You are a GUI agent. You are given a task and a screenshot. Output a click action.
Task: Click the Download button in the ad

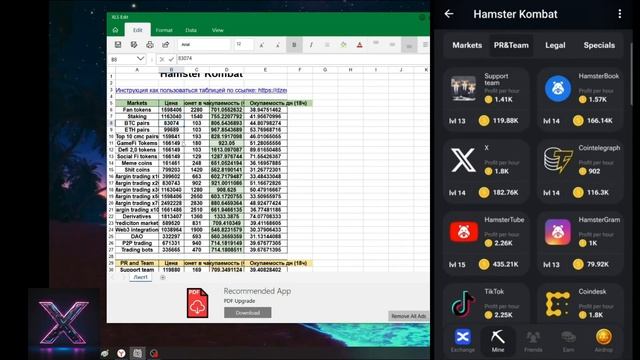247,313
